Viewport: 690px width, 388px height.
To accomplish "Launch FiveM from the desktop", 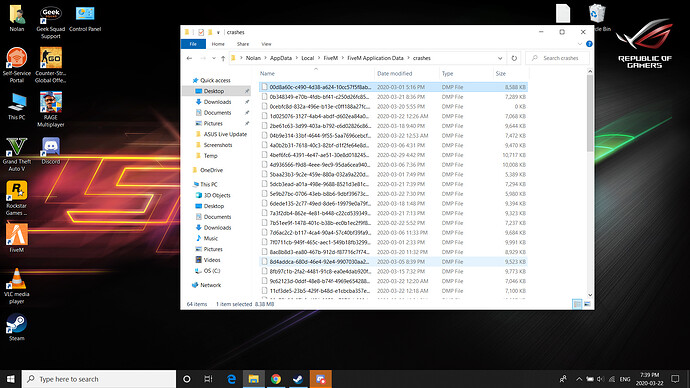I will (17, 238).
